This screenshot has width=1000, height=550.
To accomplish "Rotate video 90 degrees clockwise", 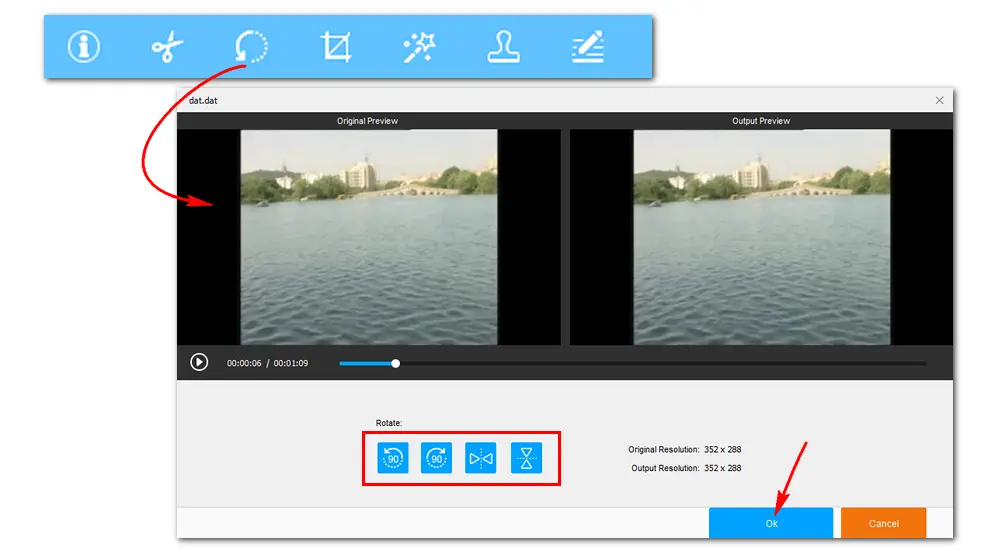I will tap(437, 458).
